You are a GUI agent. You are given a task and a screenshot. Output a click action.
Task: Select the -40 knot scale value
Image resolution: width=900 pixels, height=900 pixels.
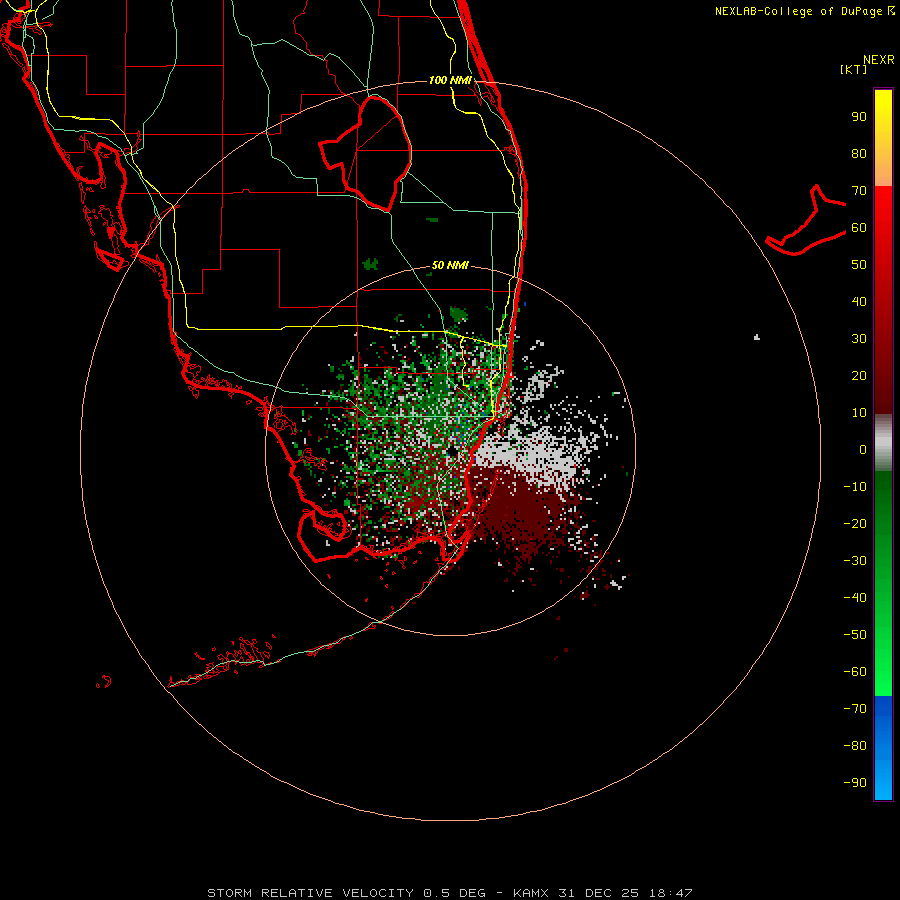[855, 598]
